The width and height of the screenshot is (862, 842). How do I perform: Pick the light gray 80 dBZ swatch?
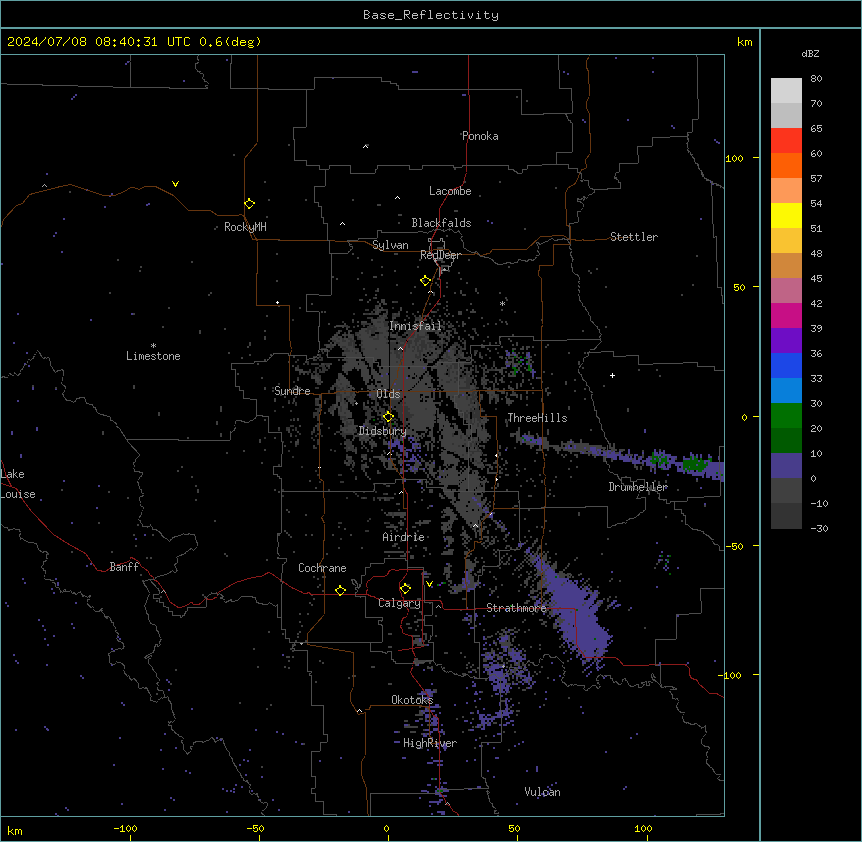pyautogui.click(x=786, y=91)
